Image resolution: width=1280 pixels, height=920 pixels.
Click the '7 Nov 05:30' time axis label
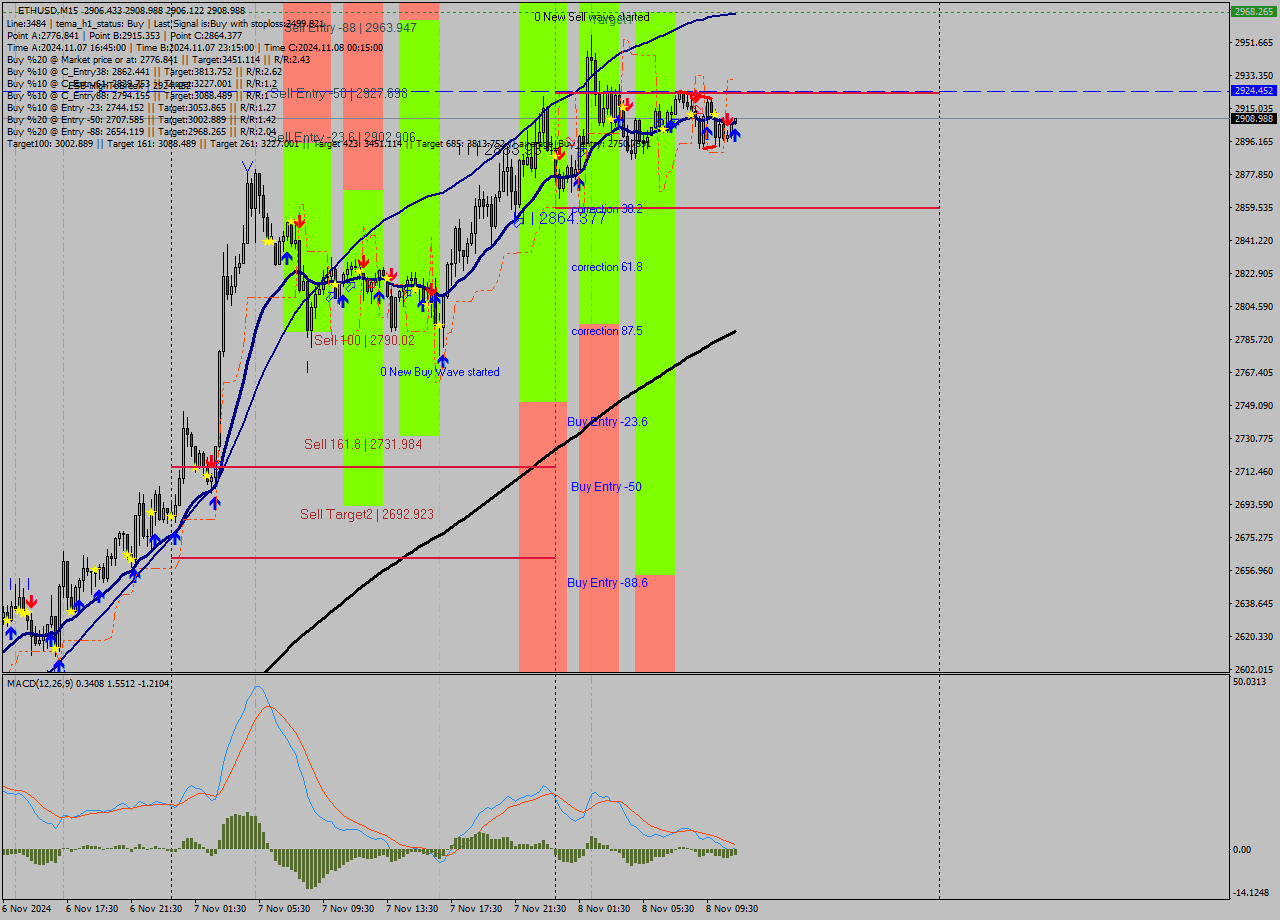(284, 909)
